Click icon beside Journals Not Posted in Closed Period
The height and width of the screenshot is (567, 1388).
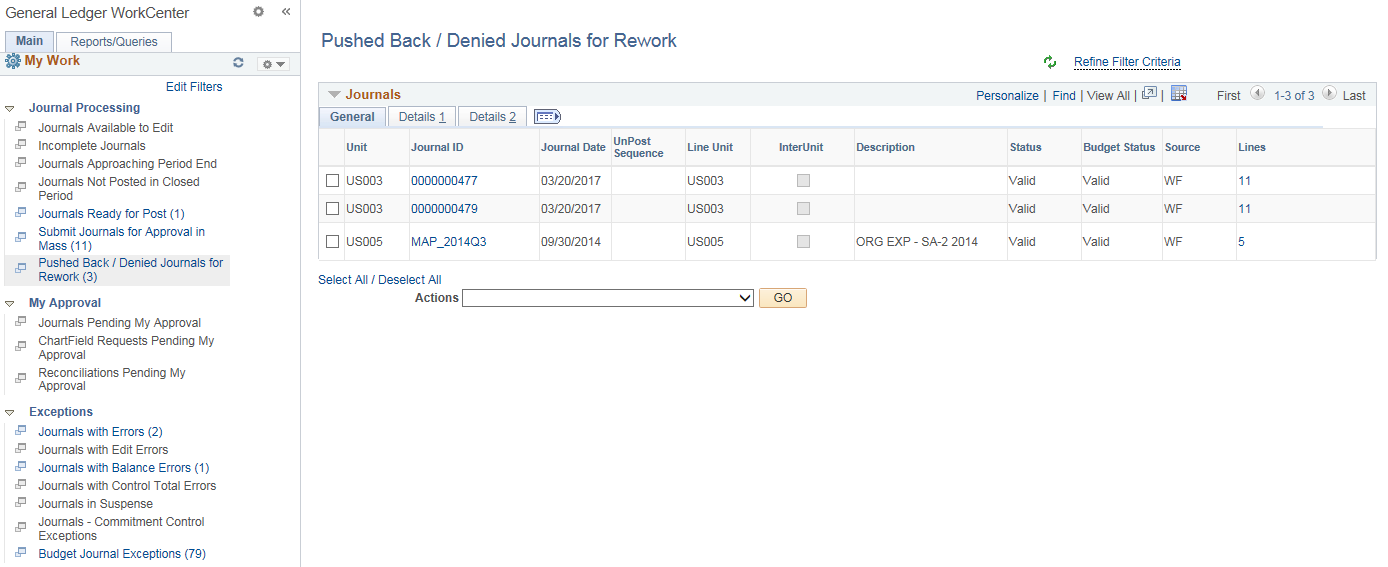[21, 187]
